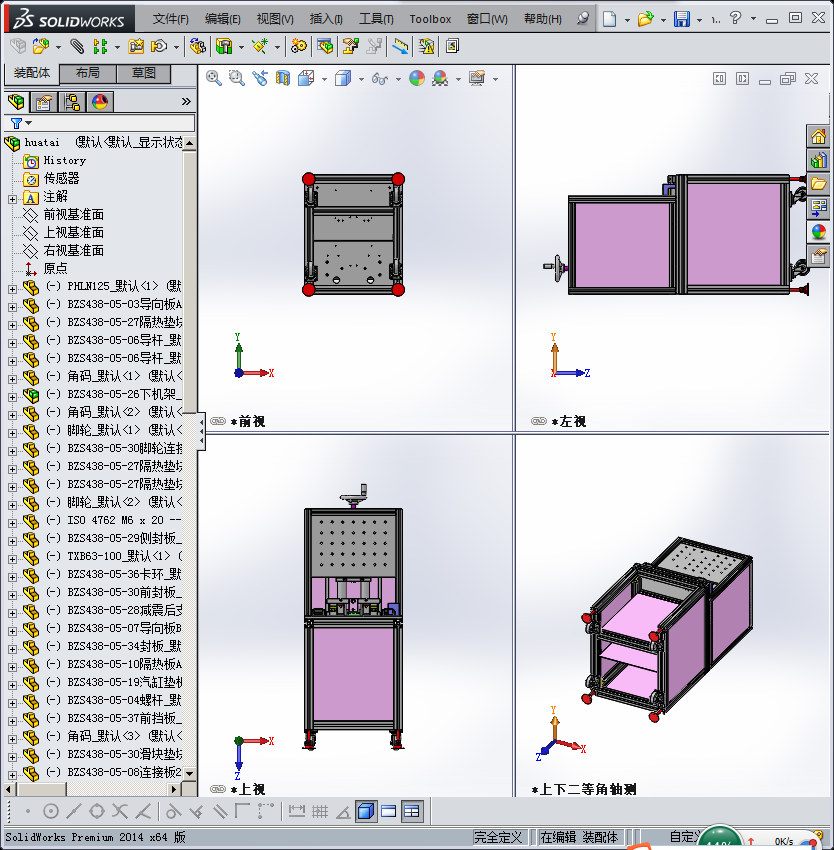Open the PropertyManager tab
This screenshot has height=850, width=834.
[44, 102]
